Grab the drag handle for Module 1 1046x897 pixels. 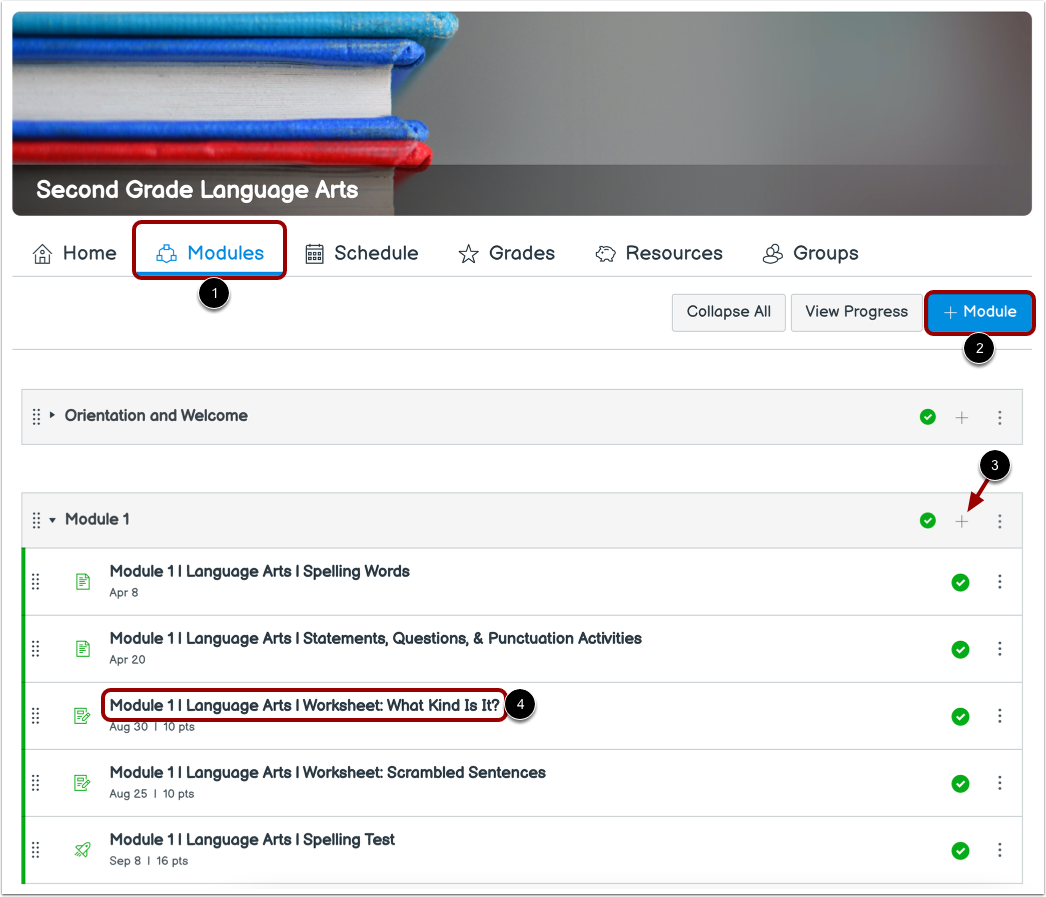[x=37, y=519]
